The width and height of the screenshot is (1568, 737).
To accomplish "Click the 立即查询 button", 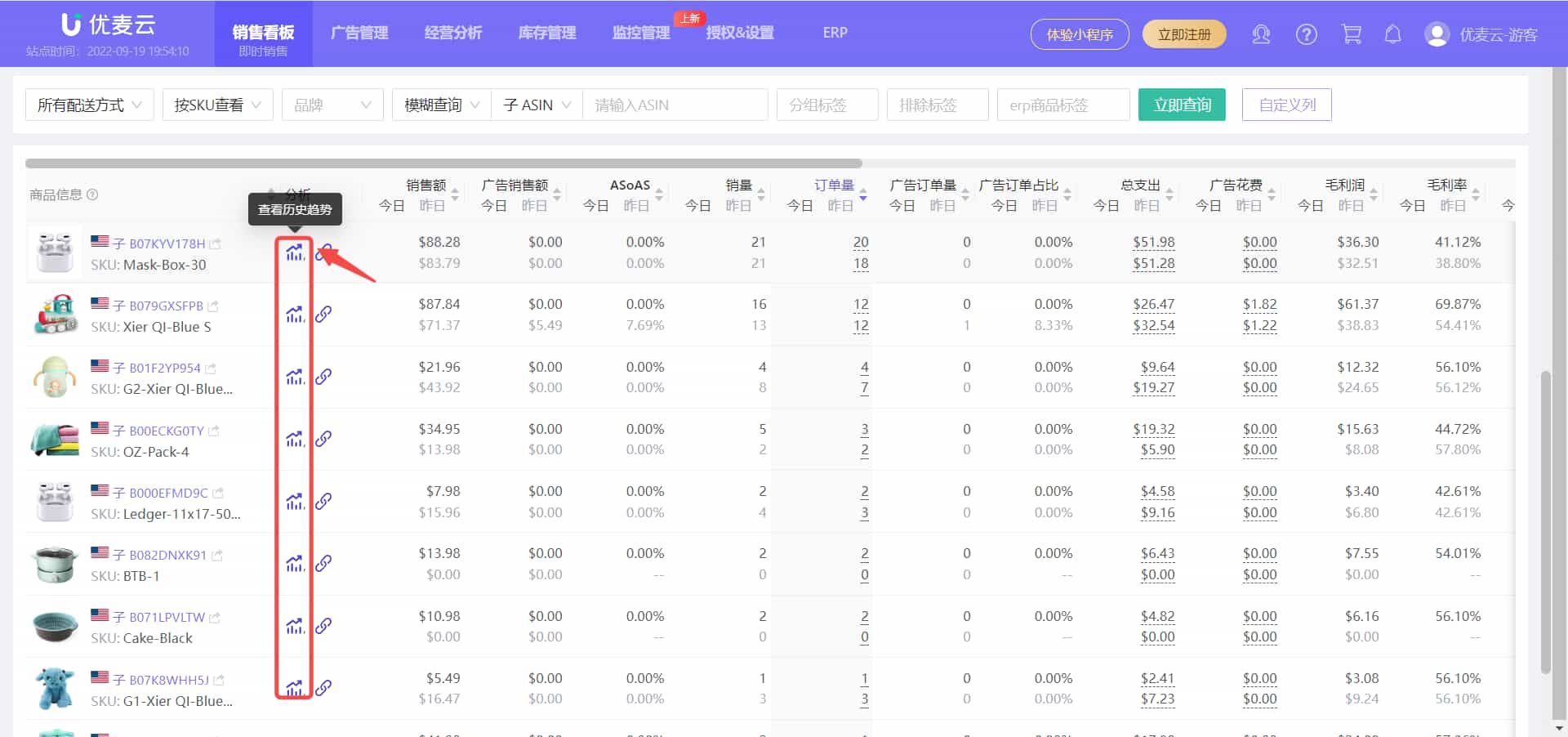I will pos(1182,105).
